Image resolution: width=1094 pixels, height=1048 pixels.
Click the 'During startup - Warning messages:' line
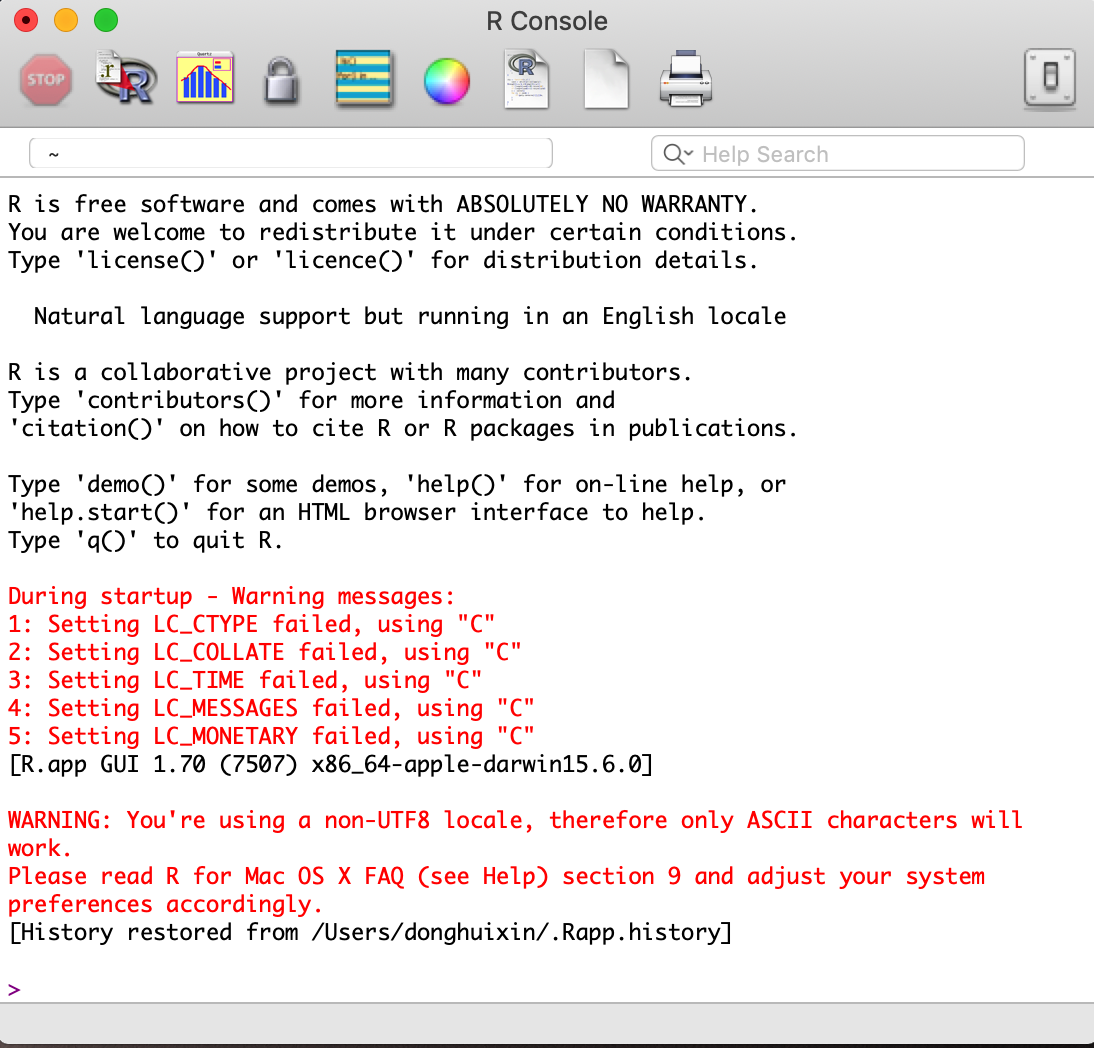(232, 597)
